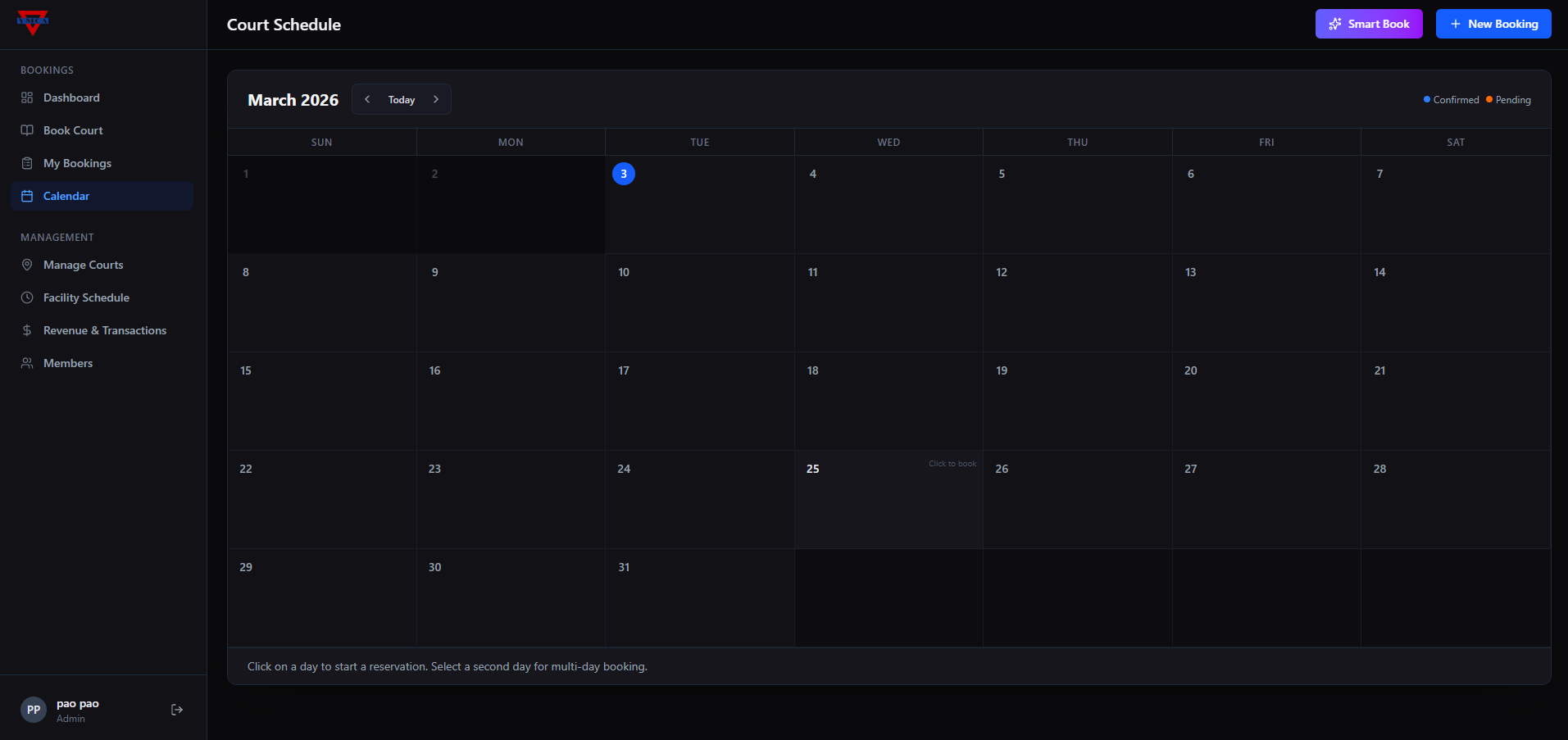Select March 21 day cell

1456,401
